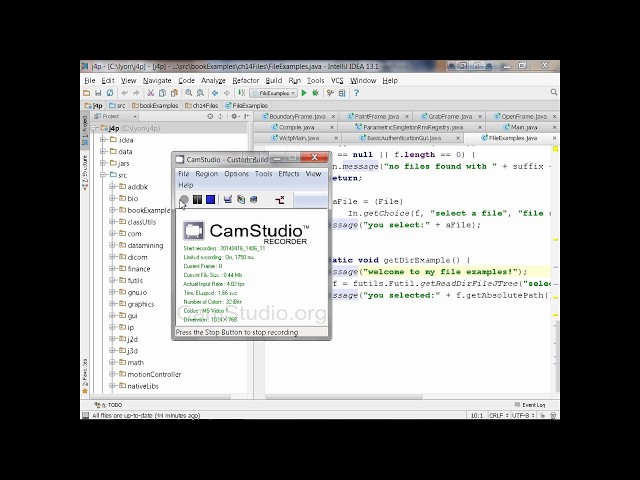This screenshot has width=640, height=480.
Task: Switch to Main.java tab
Action: 524,127
